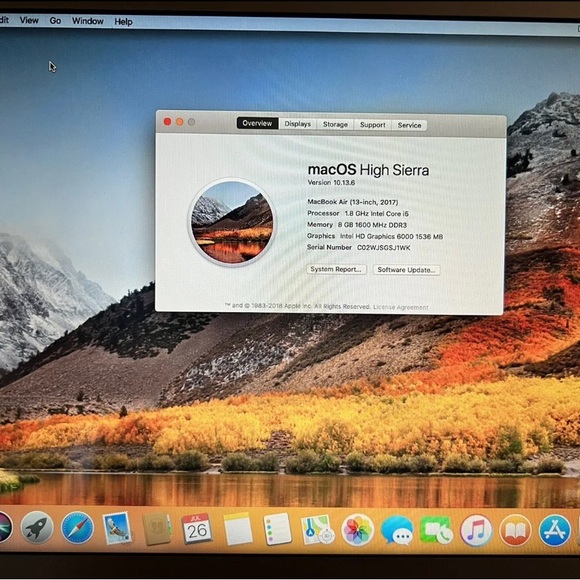Click the macOS High Sierra heading
This screenshot has height=580, width=580.
coord(368,170)
